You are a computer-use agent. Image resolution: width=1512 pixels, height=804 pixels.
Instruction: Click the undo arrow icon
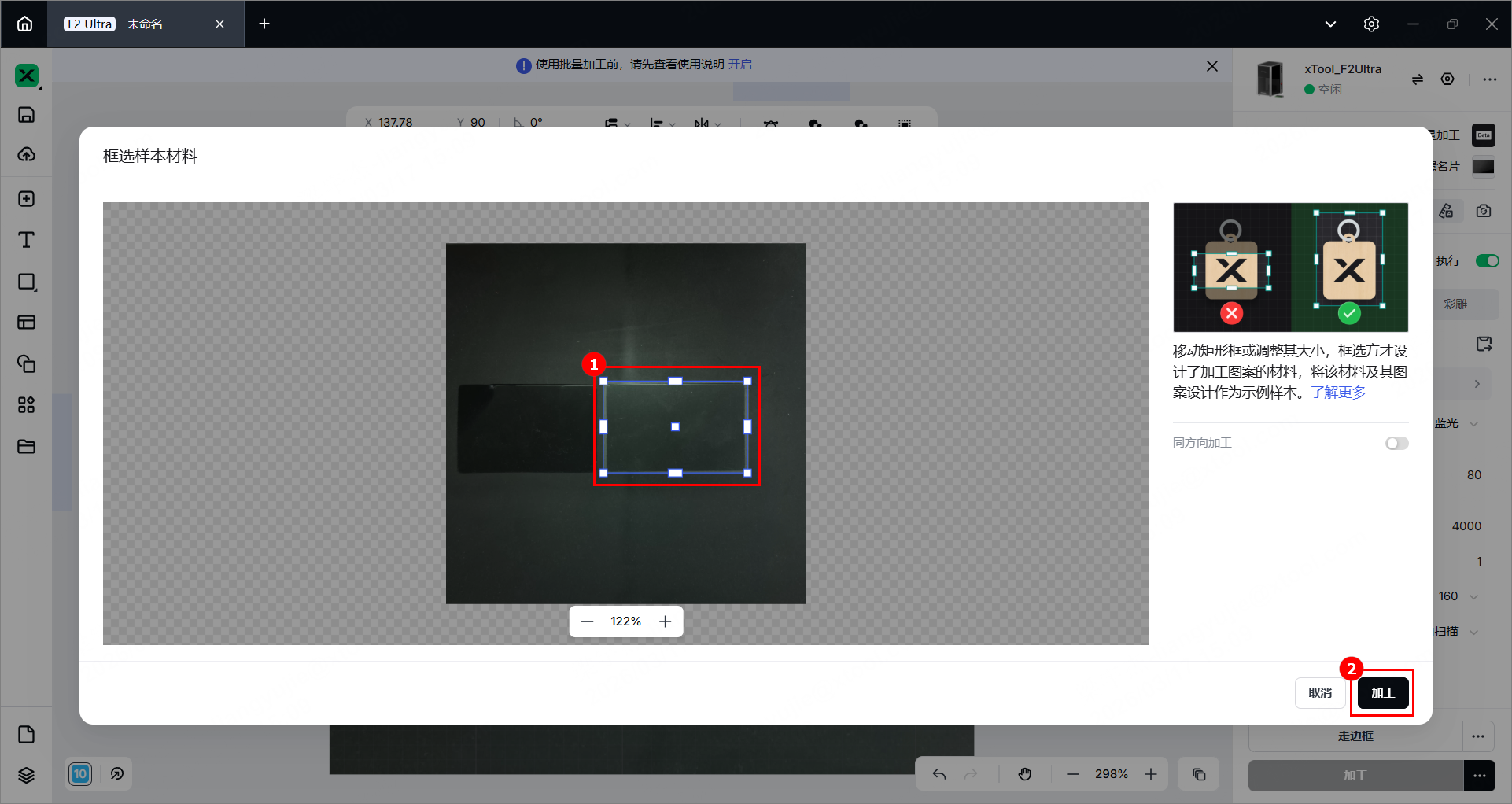(x=939, y=774)
